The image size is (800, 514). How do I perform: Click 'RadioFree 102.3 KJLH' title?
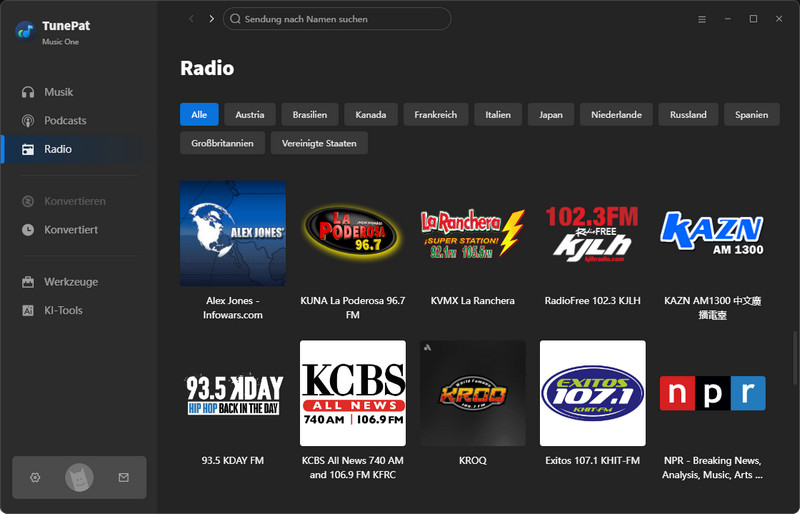(592, 301)
